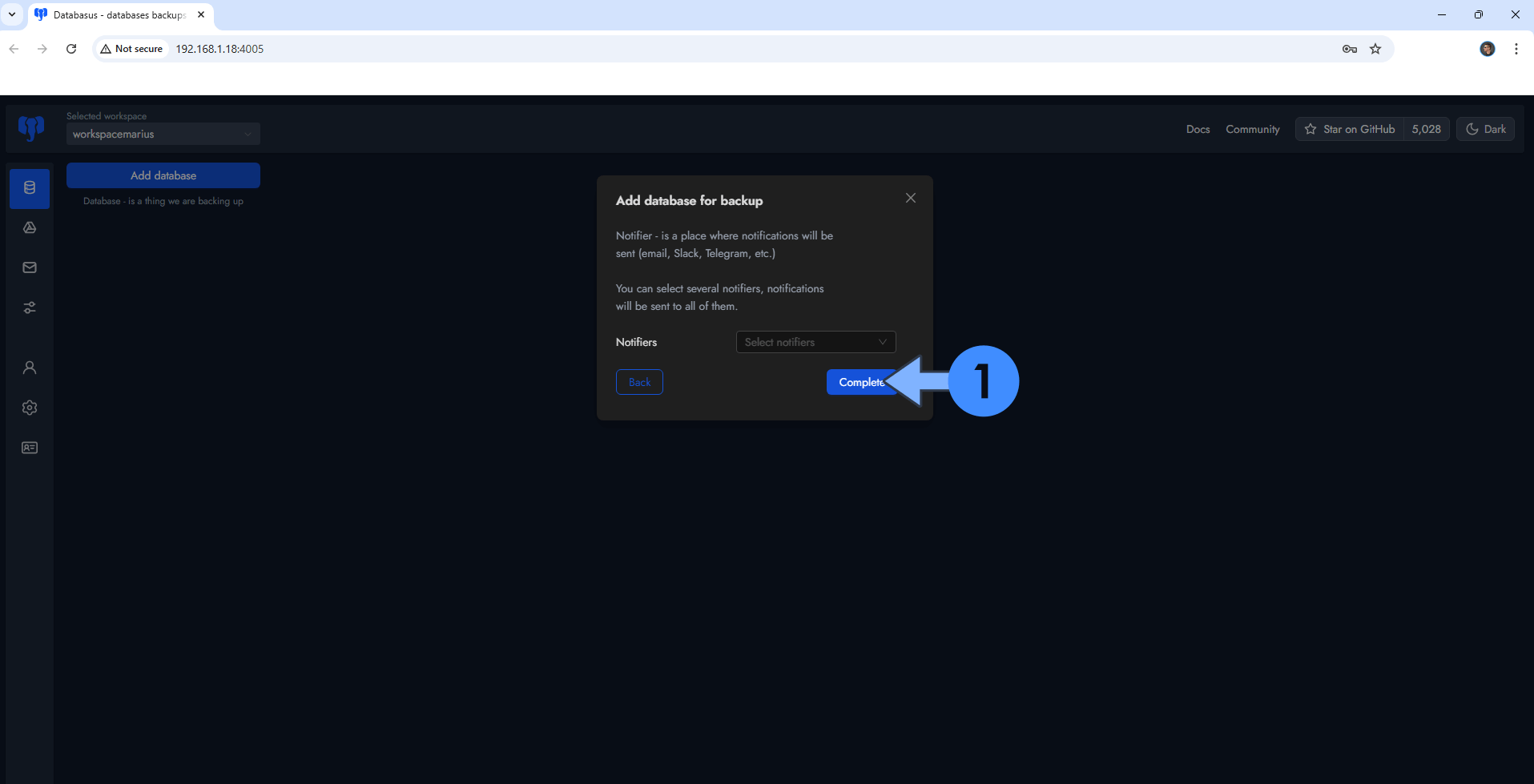The height and width of the screenshot is (784, 1534).
Task: Click the Databasus elephant logo
Action: coord(31,128)
